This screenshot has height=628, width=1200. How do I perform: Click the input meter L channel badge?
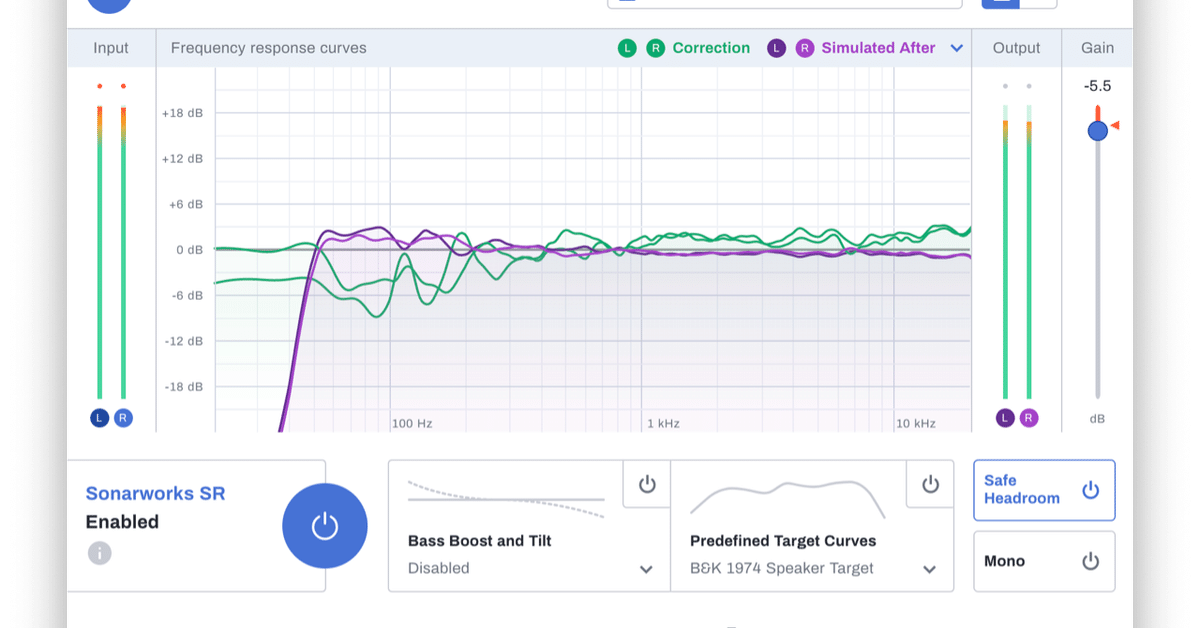point(99,418)
